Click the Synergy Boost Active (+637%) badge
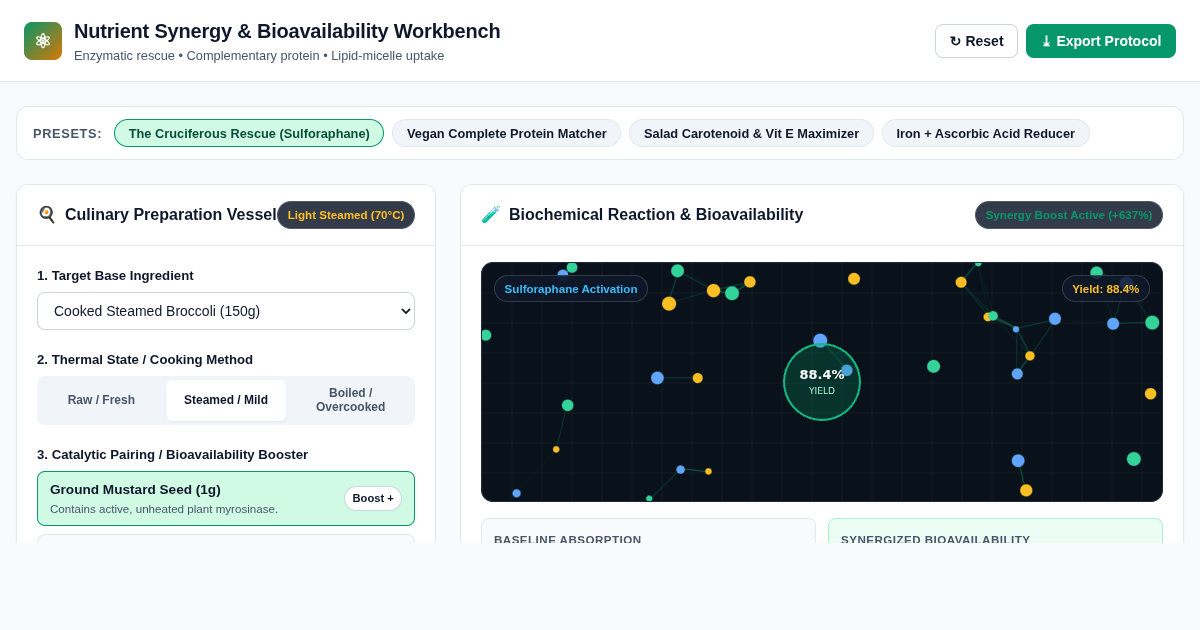This screenshot has width=1200, height=630. (x=1069, y=215)
